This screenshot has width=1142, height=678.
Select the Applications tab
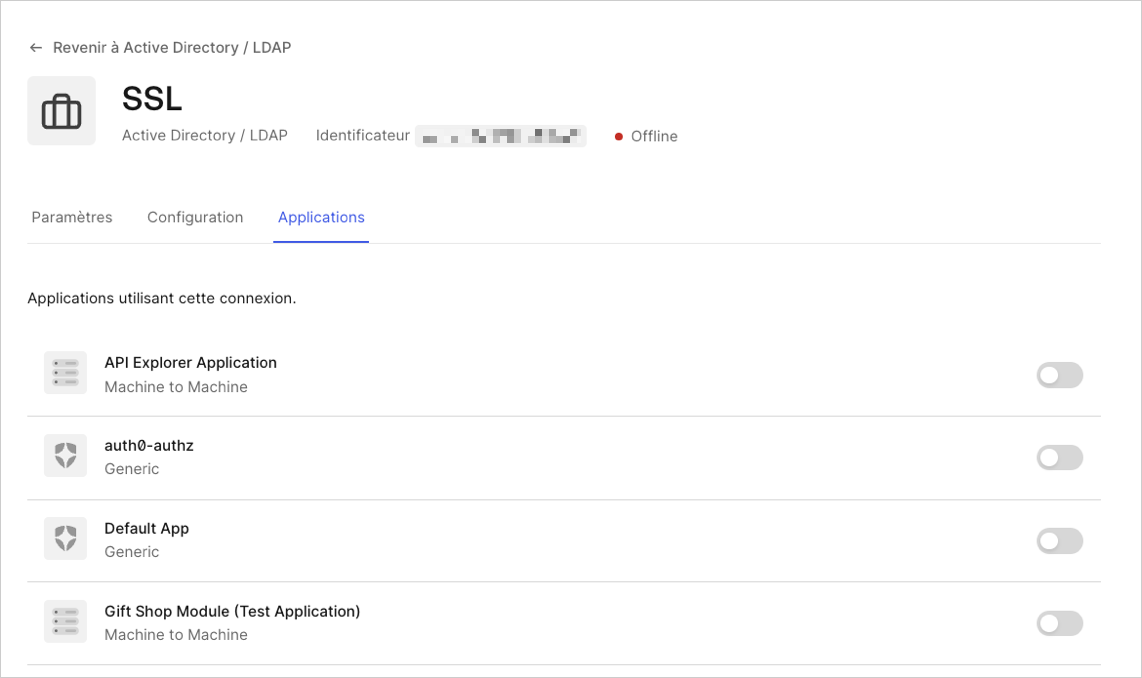(x=321, y=217)
